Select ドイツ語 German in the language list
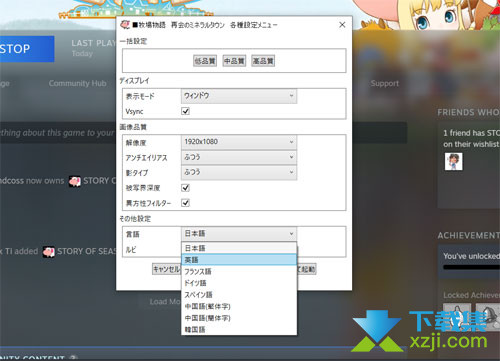Viewport: 500px width, 361px height. click(x=239, y=283)
